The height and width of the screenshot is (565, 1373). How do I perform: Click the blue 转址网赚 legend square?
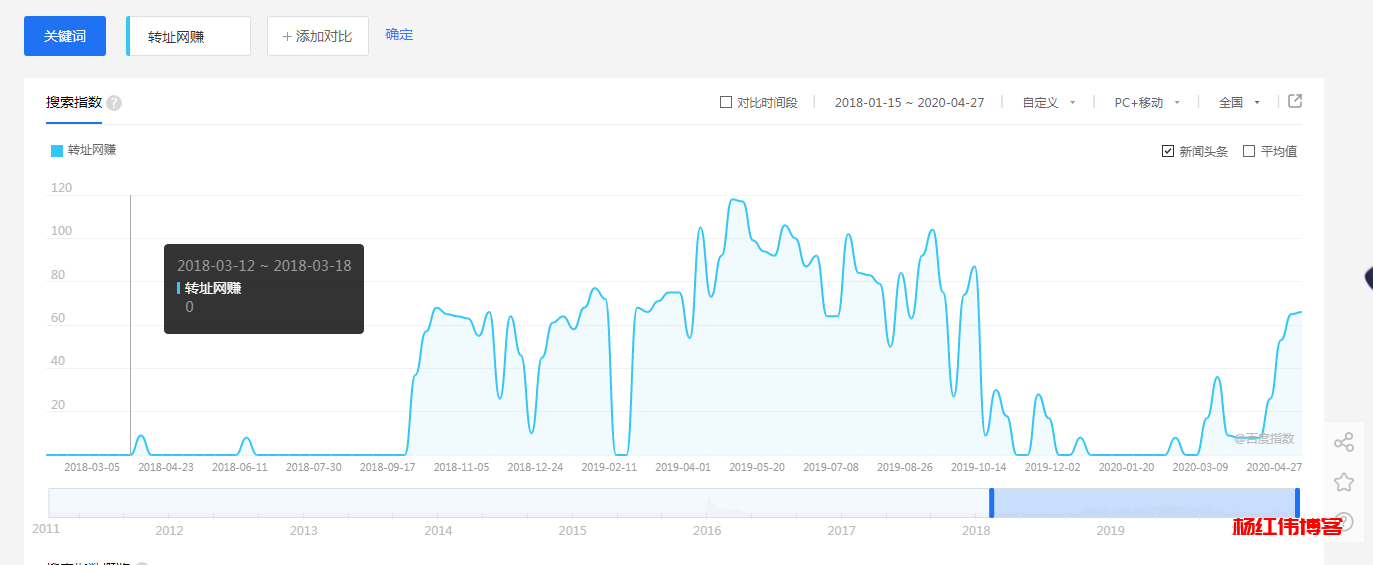57,150
